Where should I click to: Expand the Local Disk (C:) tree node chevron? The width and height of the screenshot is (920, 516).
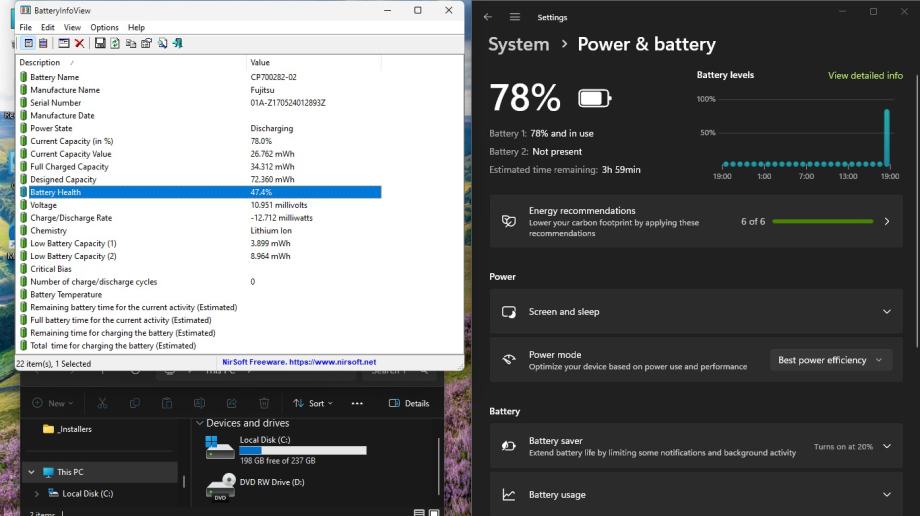pos(36,494)
